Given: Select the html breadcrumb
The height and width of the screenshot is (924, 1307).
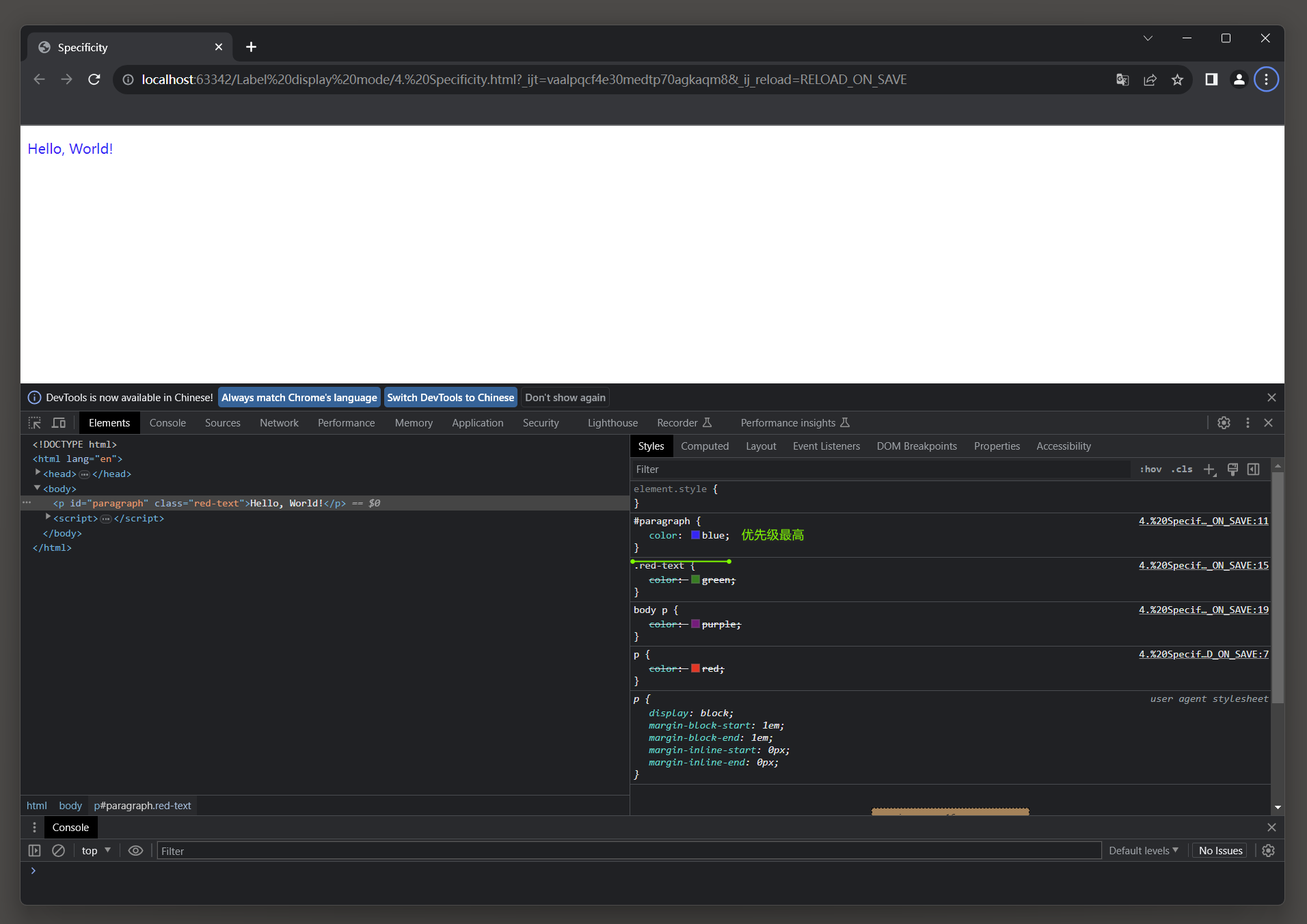Looking at the screenshot, I should pos(36,806).
